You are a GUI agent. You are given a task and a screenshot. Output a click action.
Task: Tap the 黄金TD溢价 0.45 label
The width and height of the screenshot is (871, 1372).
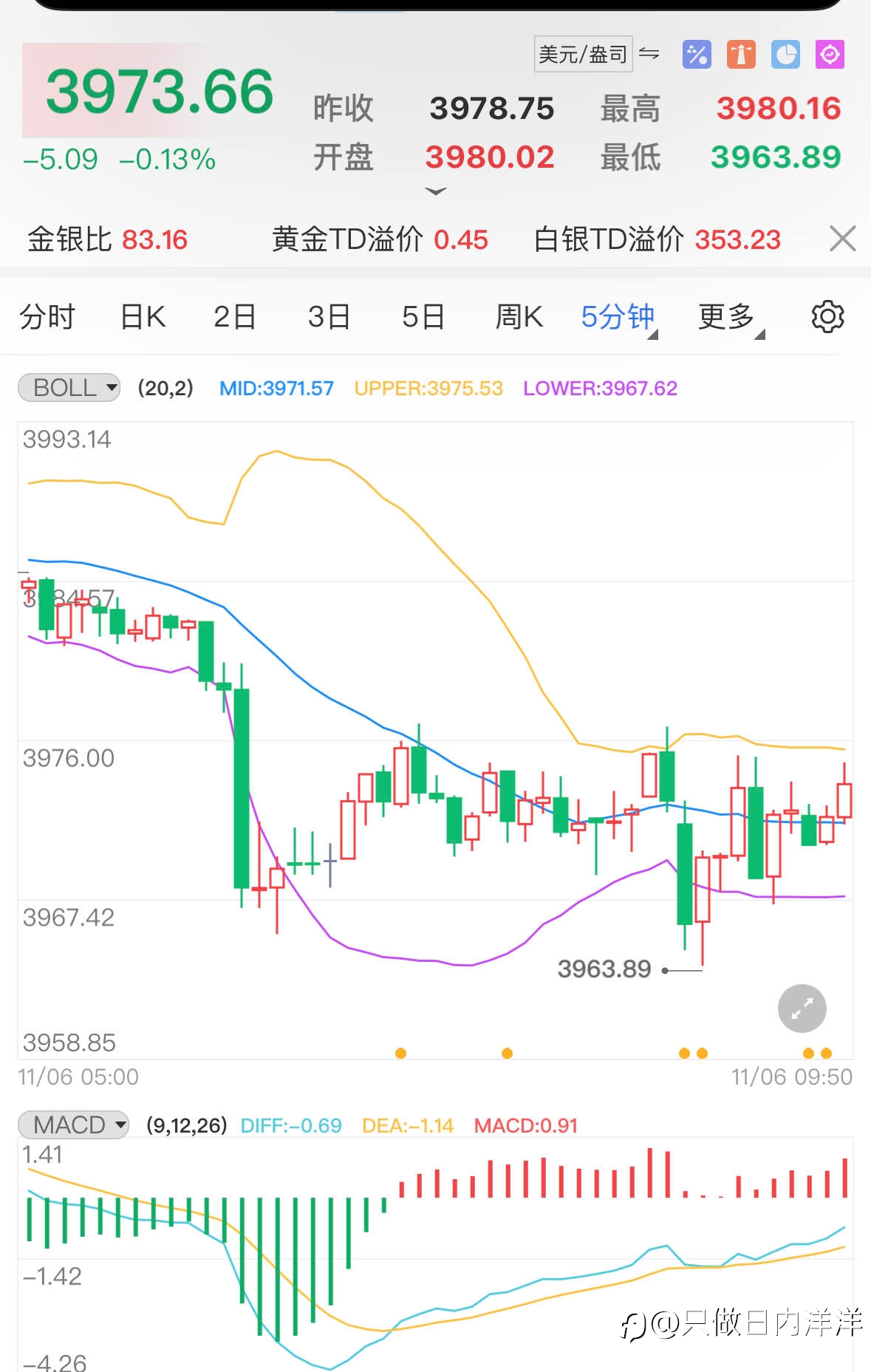click(x=380, y=239)
